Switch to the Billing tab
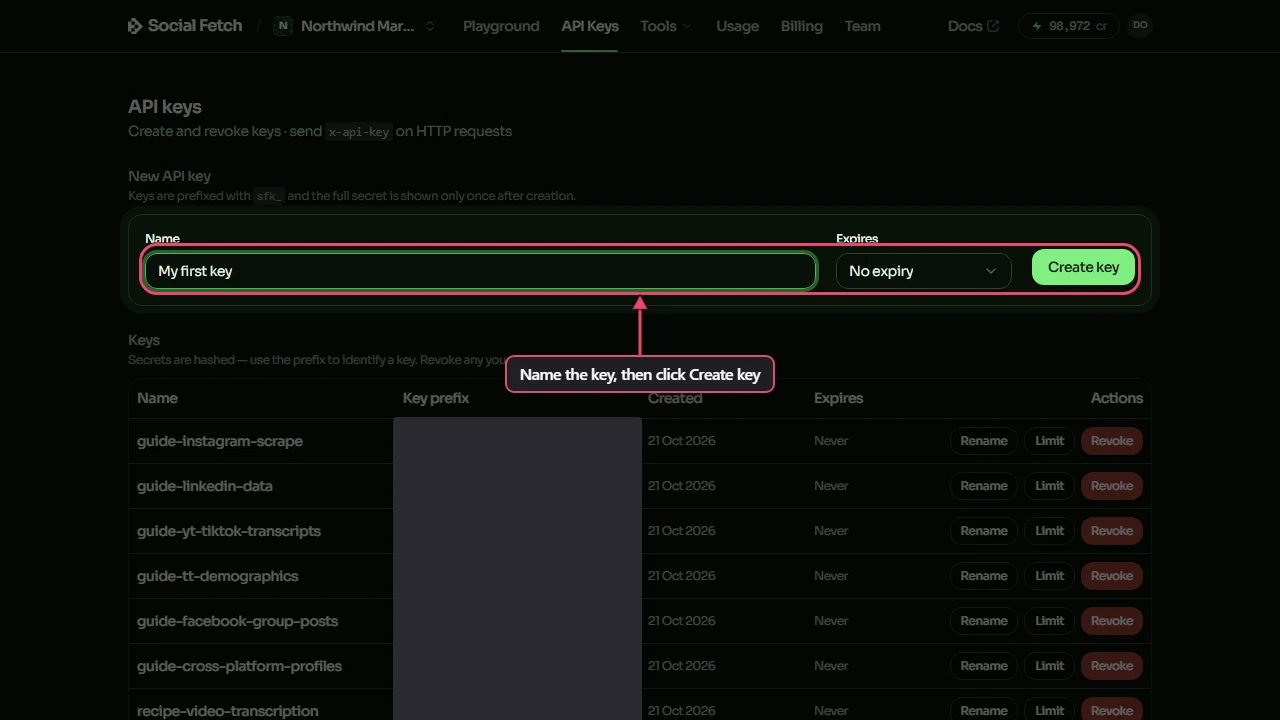The height and width of the screenshot is (720, 1280). pos(802,26)
